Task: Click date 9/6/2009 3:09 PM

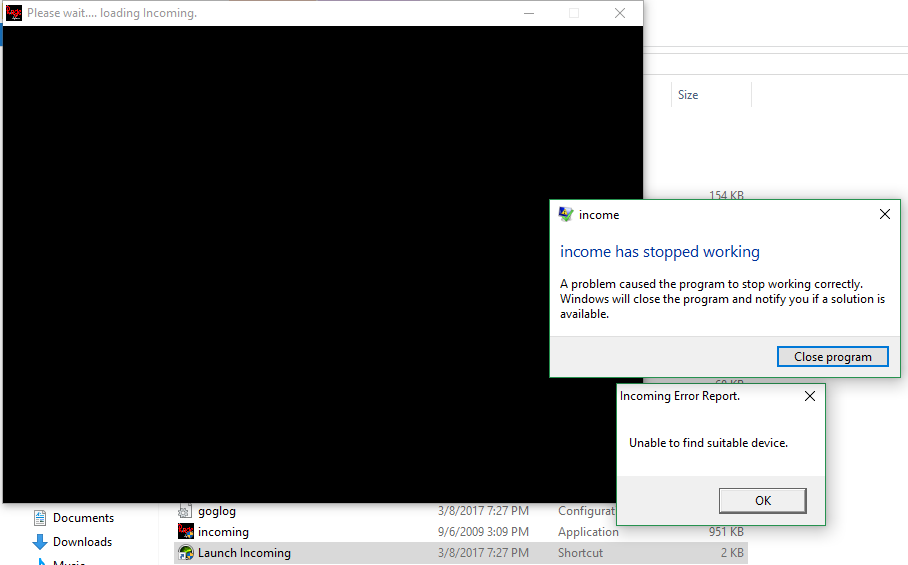Action: coord(483,531)
